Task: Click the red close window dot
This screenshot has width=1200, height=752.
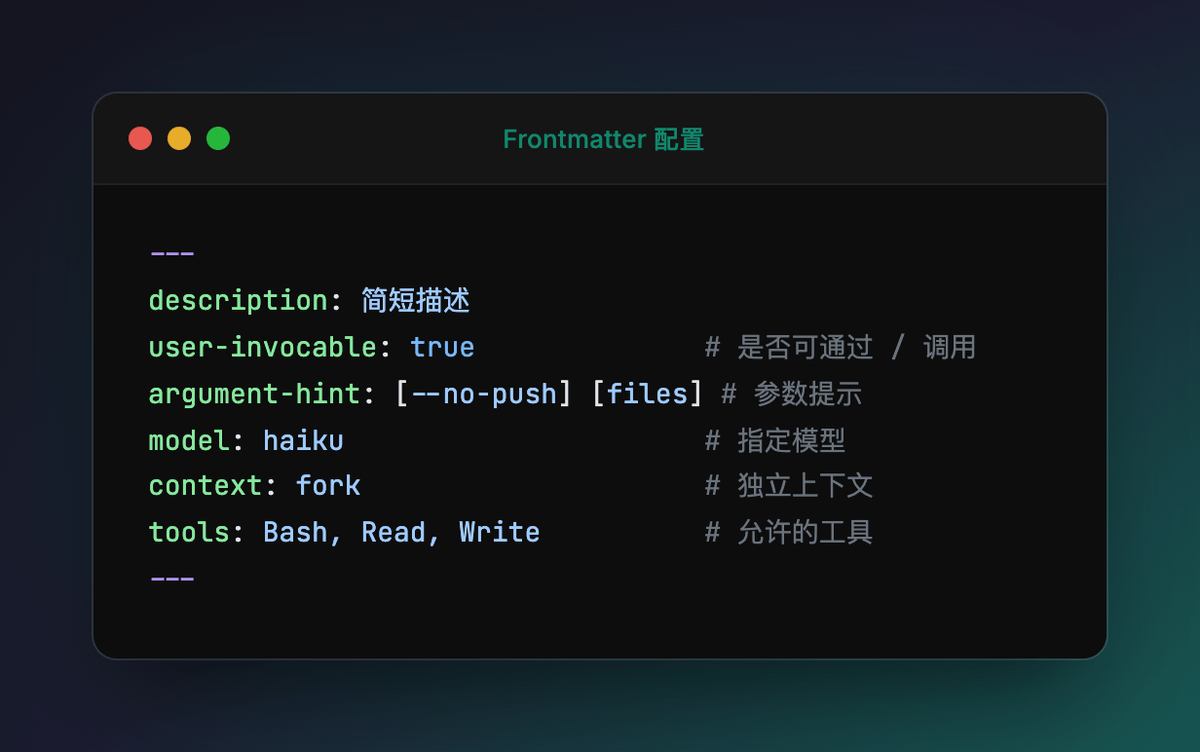Action: pos(140,139)
